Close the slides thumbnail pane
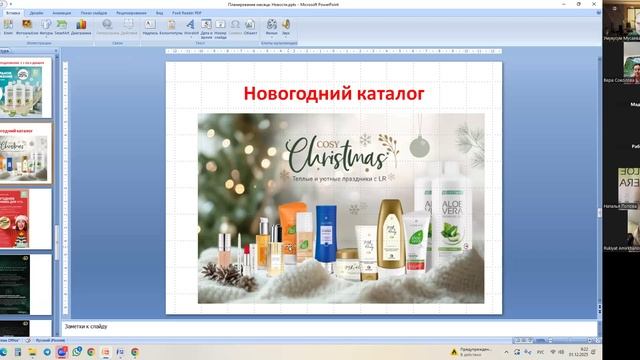The height and width of the screenshot is (360, 640). pyautogui.click(x=56, y=51)
